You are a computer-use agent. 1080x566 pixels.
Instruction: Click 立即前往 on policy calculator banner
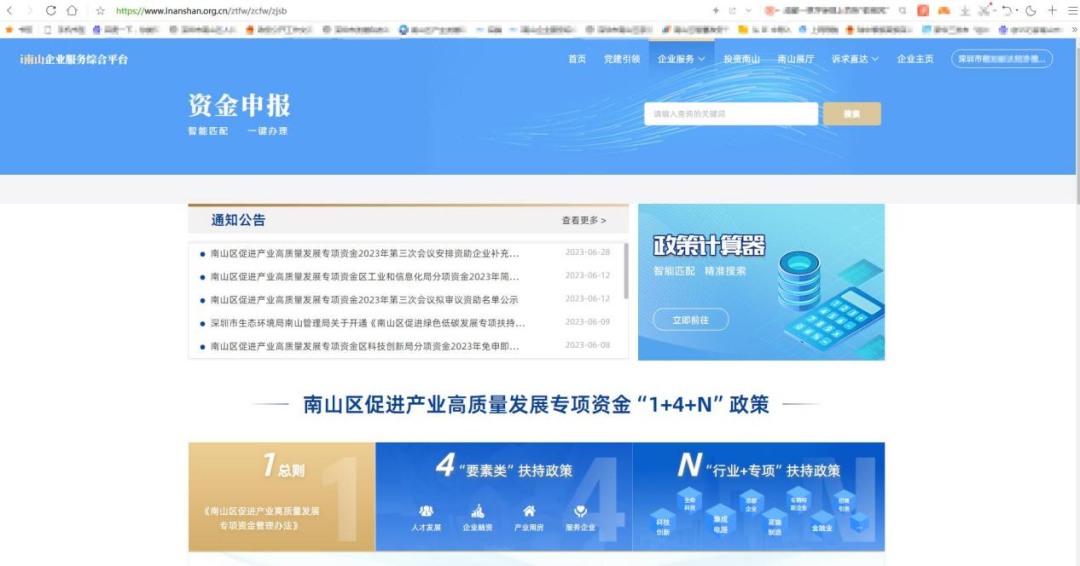690,319
